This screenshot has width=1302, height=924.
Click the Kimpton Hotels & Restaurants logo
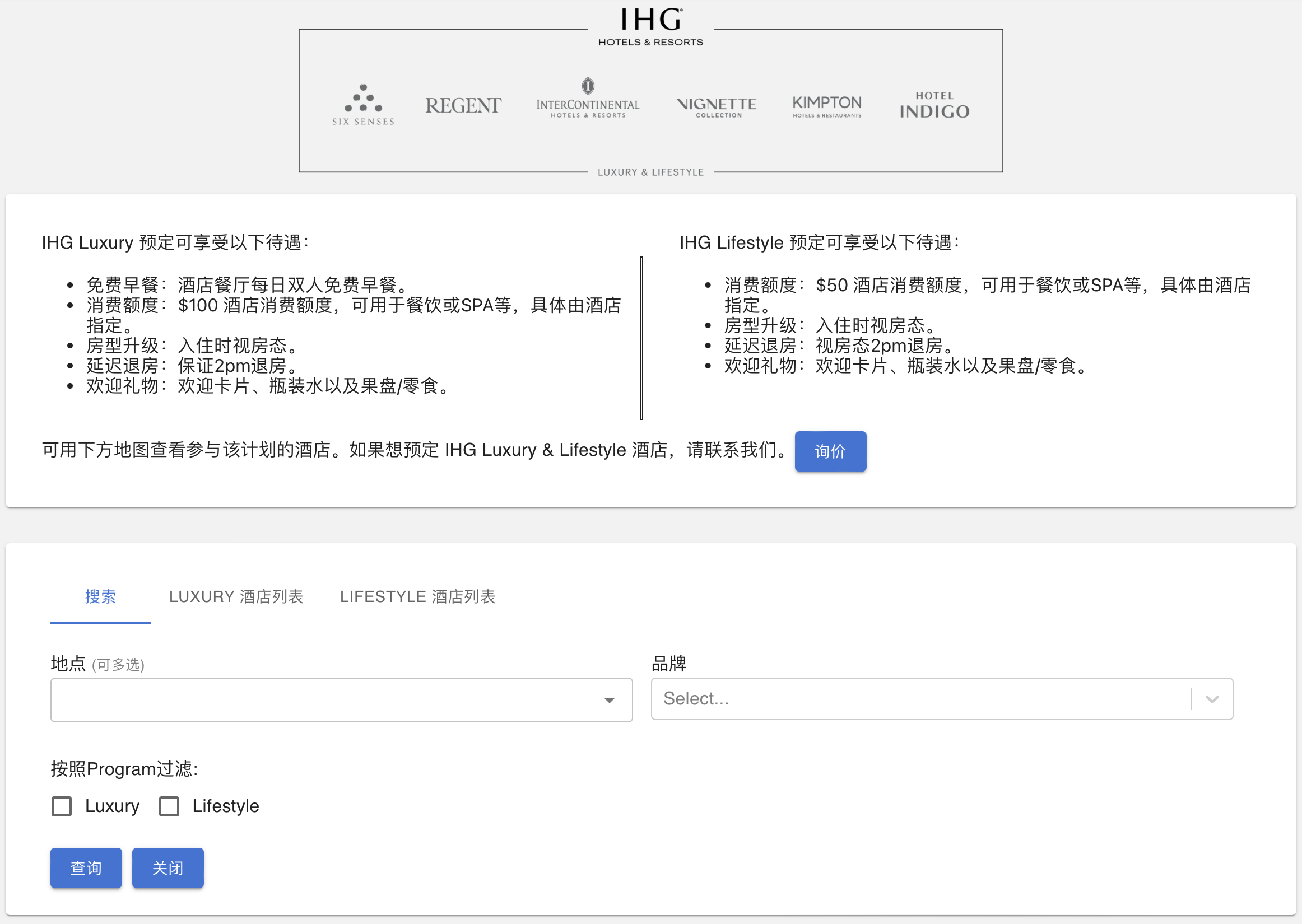826,106
